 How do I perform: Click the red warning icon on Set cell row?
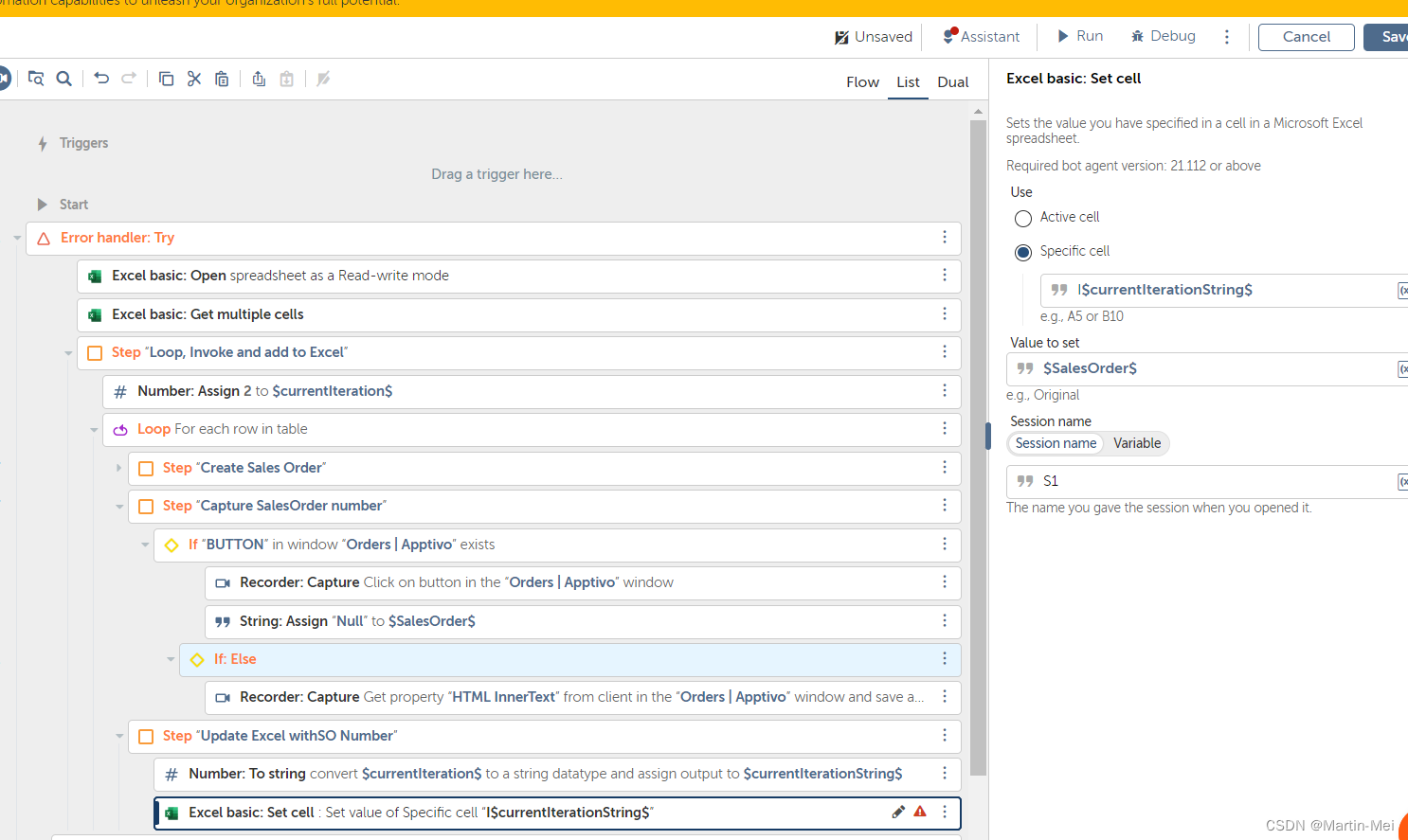click(x=920, y=812)
